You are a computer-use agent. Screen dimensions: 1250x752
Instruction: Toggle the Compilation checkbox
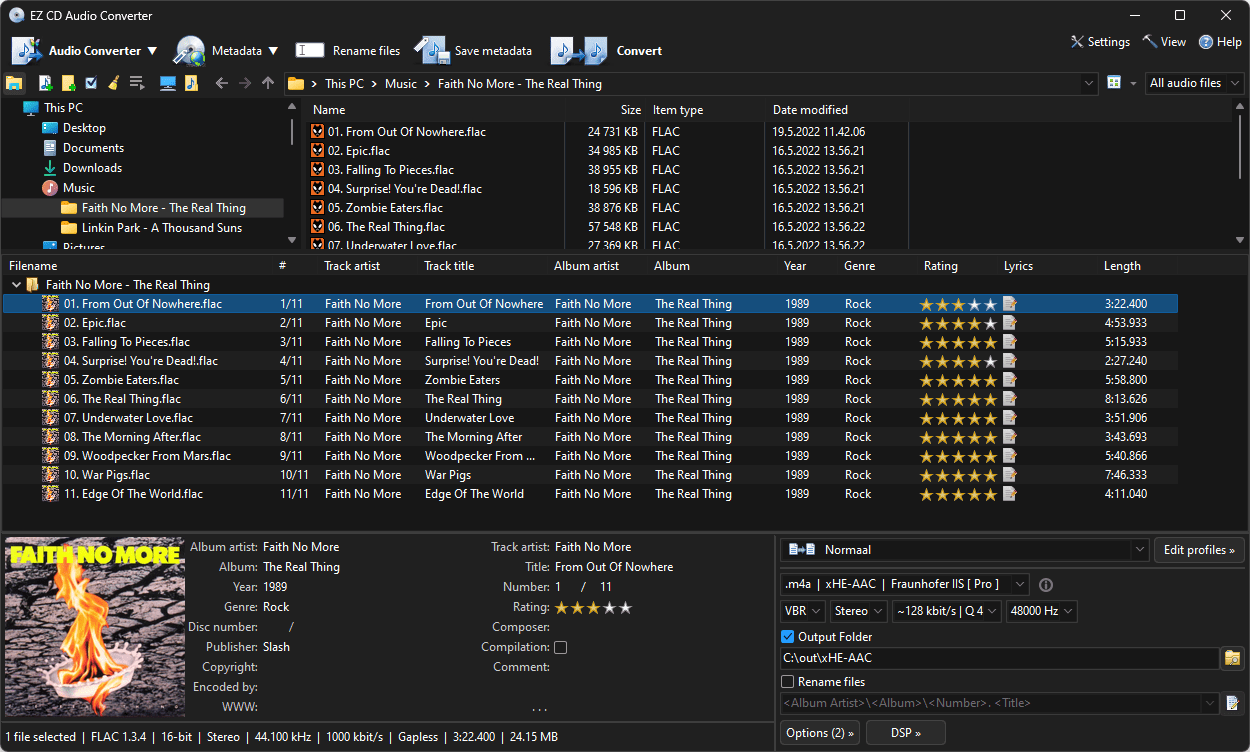pyautogui.click(x=560, y=647)
